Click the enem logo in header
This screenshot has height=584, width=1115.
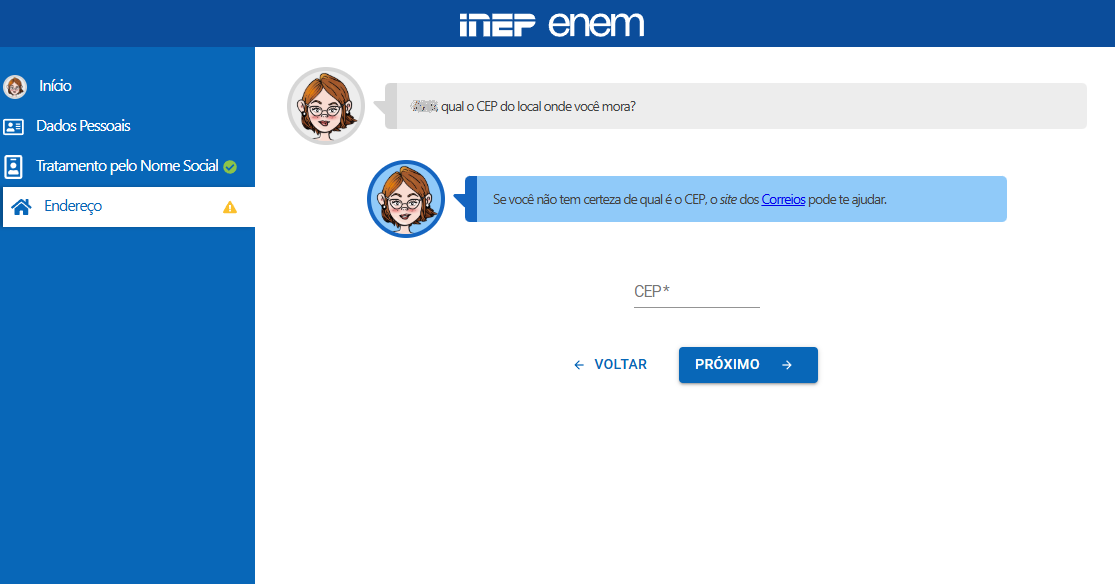point(596,24)
